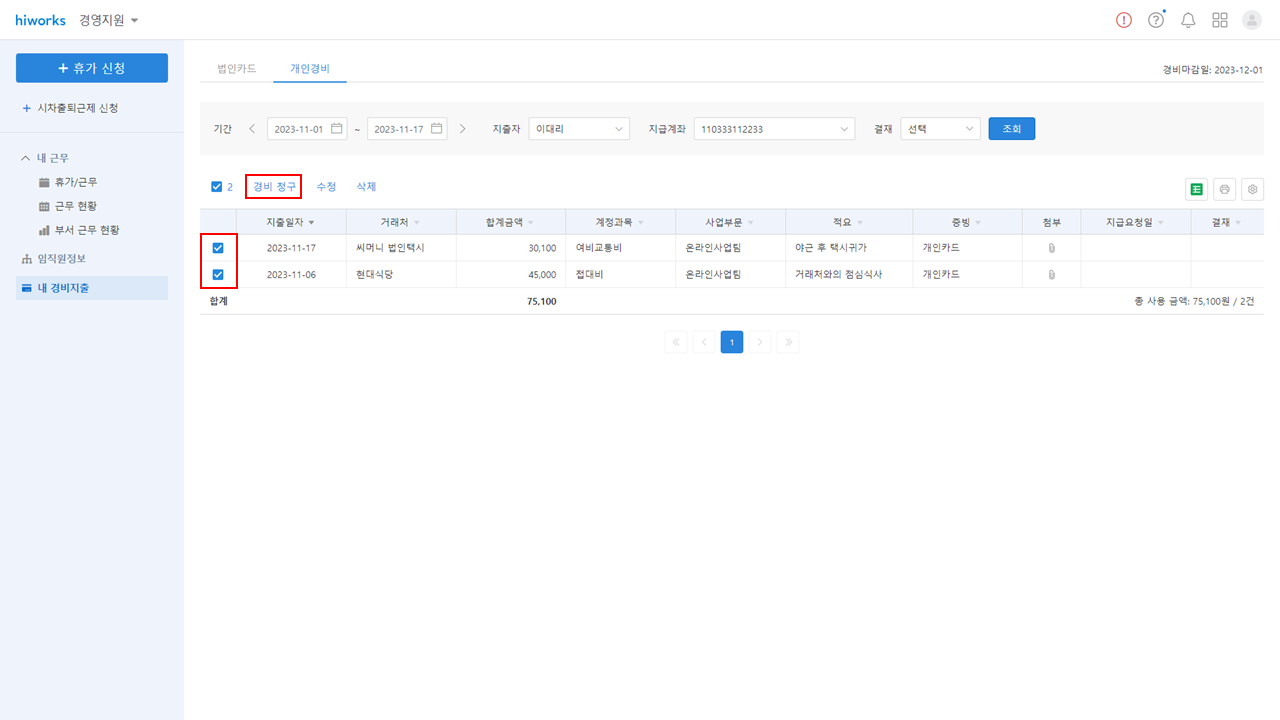Sort by 합계금액 column

510,222
